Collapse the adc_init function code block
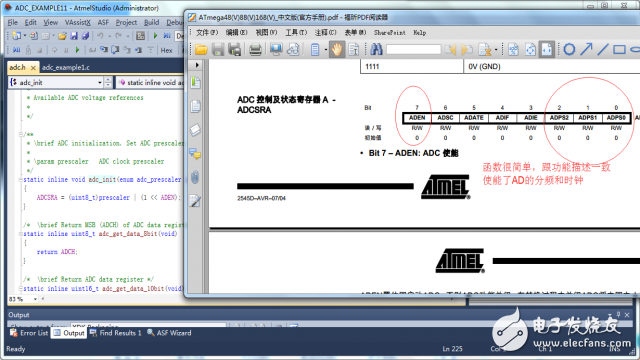640x360 pixels. [20, 180]
